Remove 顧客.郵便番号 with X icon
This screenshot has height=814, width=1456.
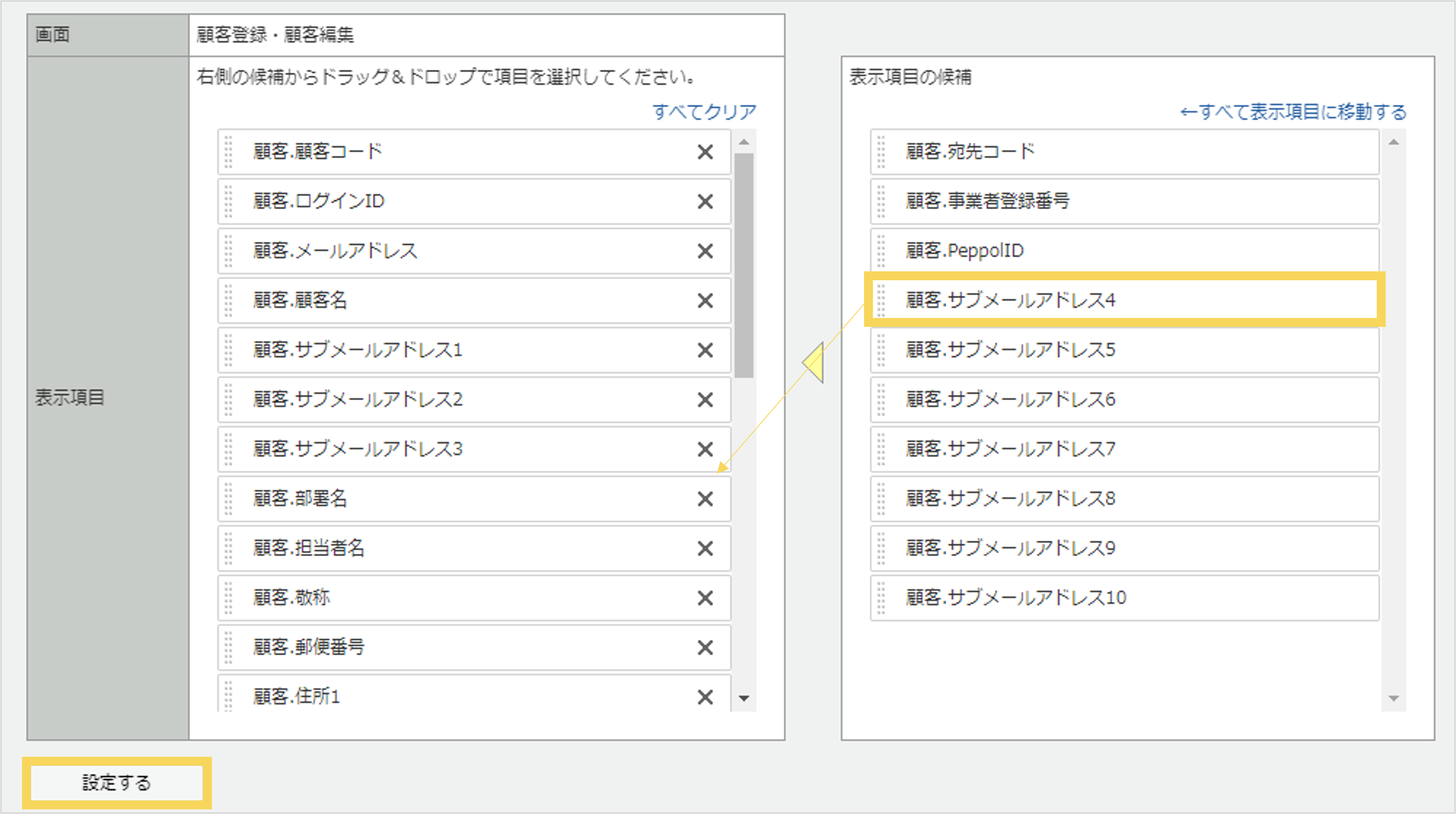click(705, 647)
